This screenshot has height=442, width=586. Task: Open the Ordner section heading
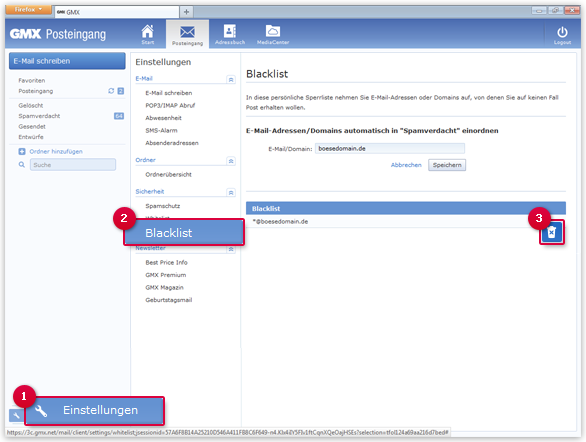click(x=145, y=160)
